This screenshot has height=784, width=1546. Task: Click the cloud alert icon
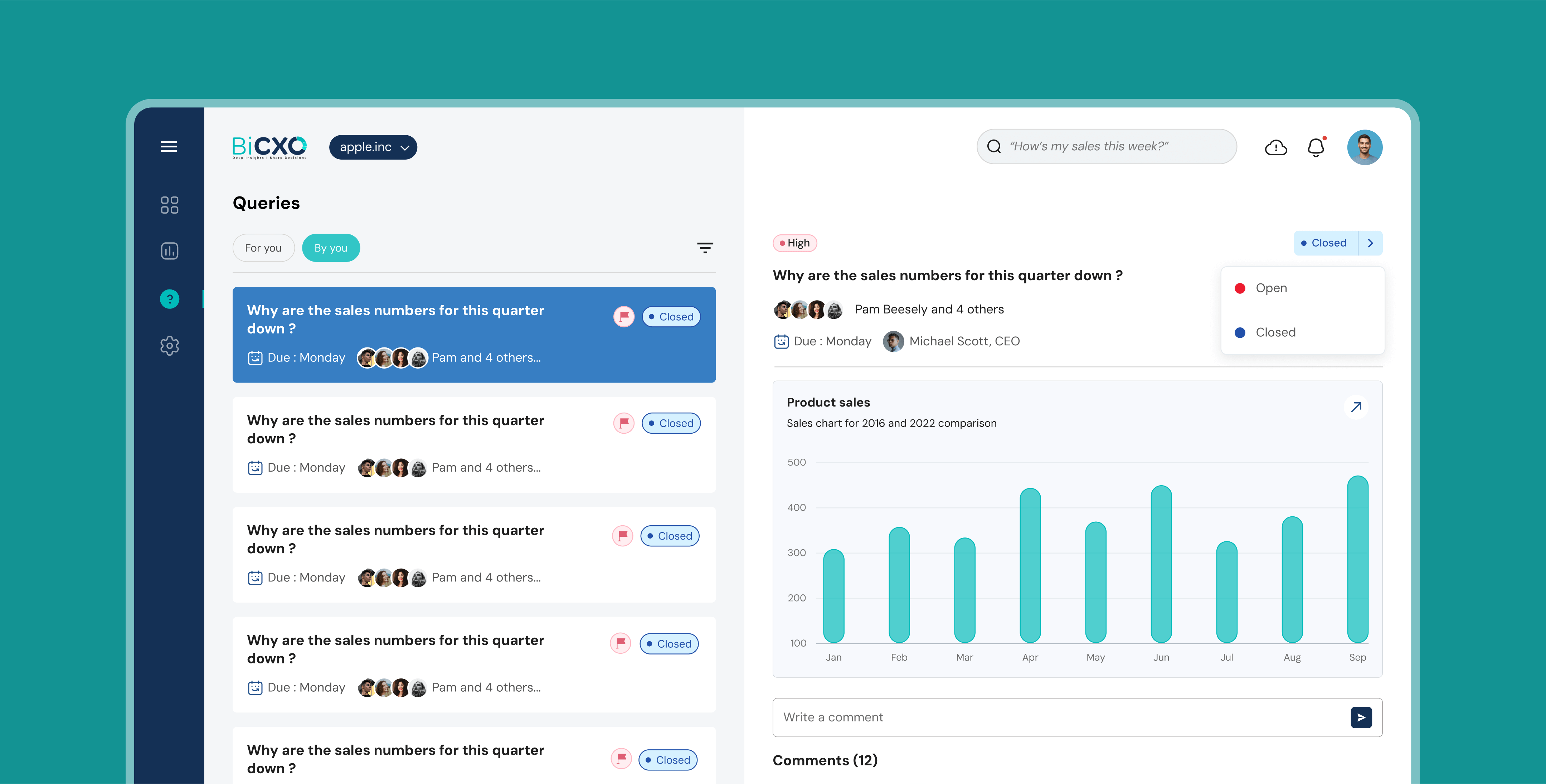pos(1275,147)
